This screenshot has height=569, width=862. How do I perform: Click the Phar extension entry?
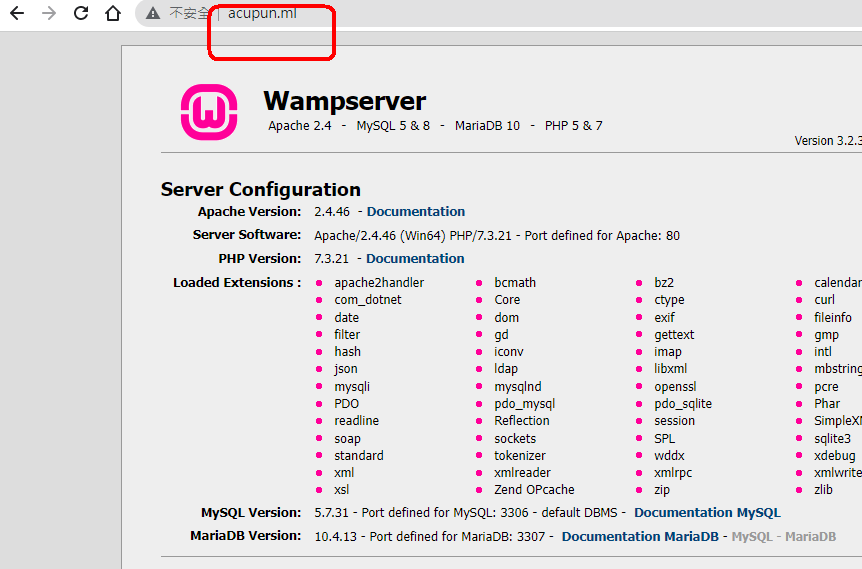(x=827, y=404)
